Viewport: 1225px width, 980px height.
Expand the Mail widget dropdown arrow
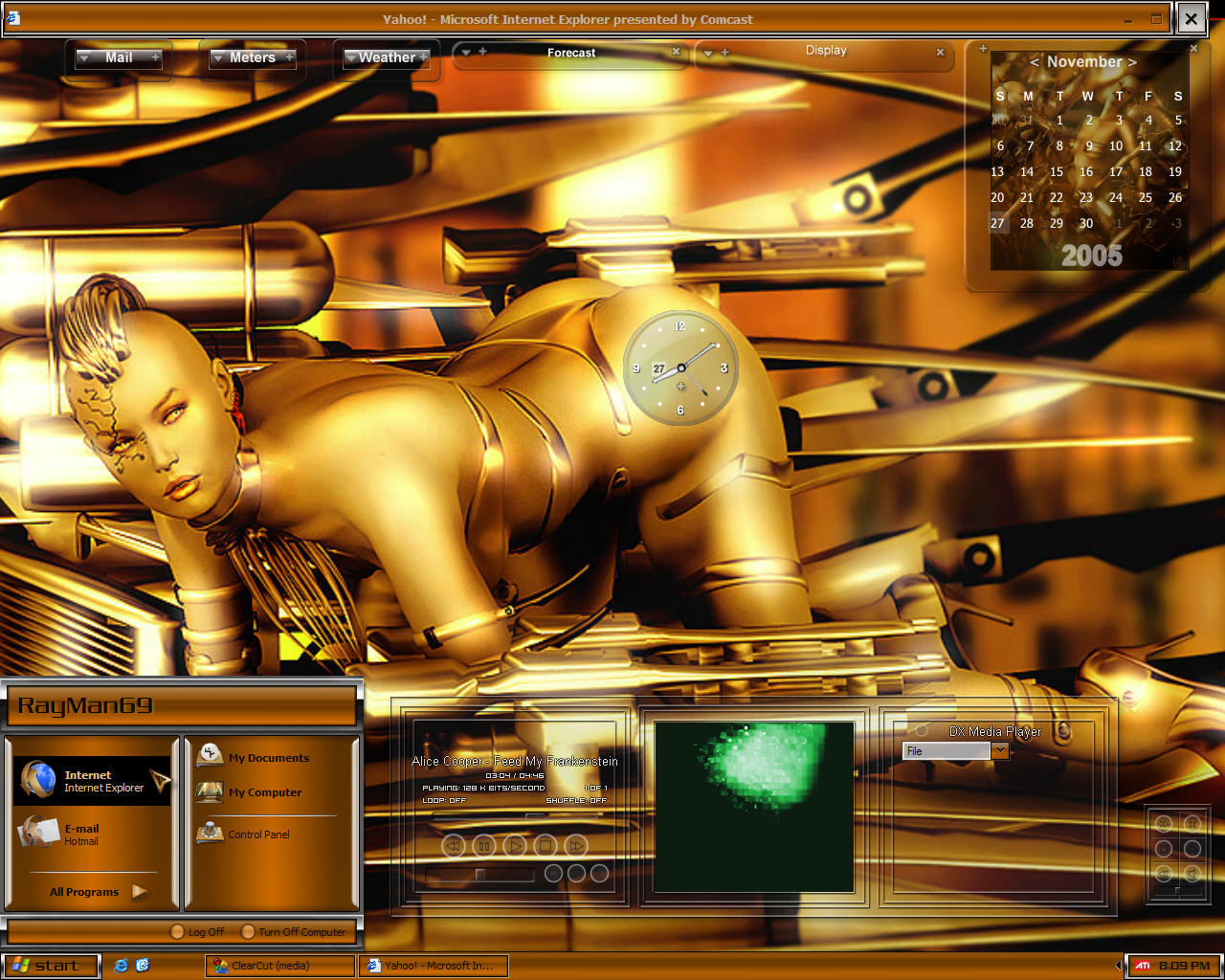(x=84, y=58)
